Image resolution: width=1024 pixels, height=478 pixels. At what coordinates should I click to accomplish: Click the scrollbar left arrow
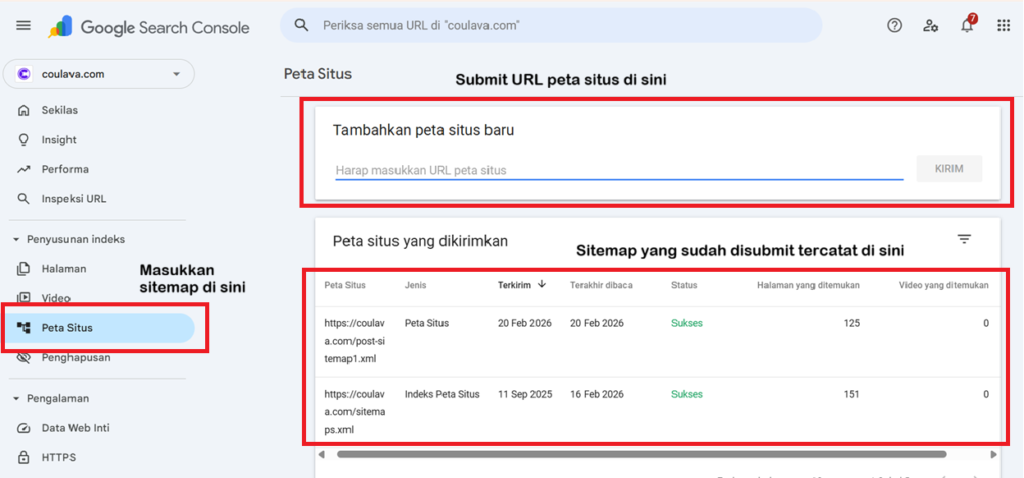point(321,454)
